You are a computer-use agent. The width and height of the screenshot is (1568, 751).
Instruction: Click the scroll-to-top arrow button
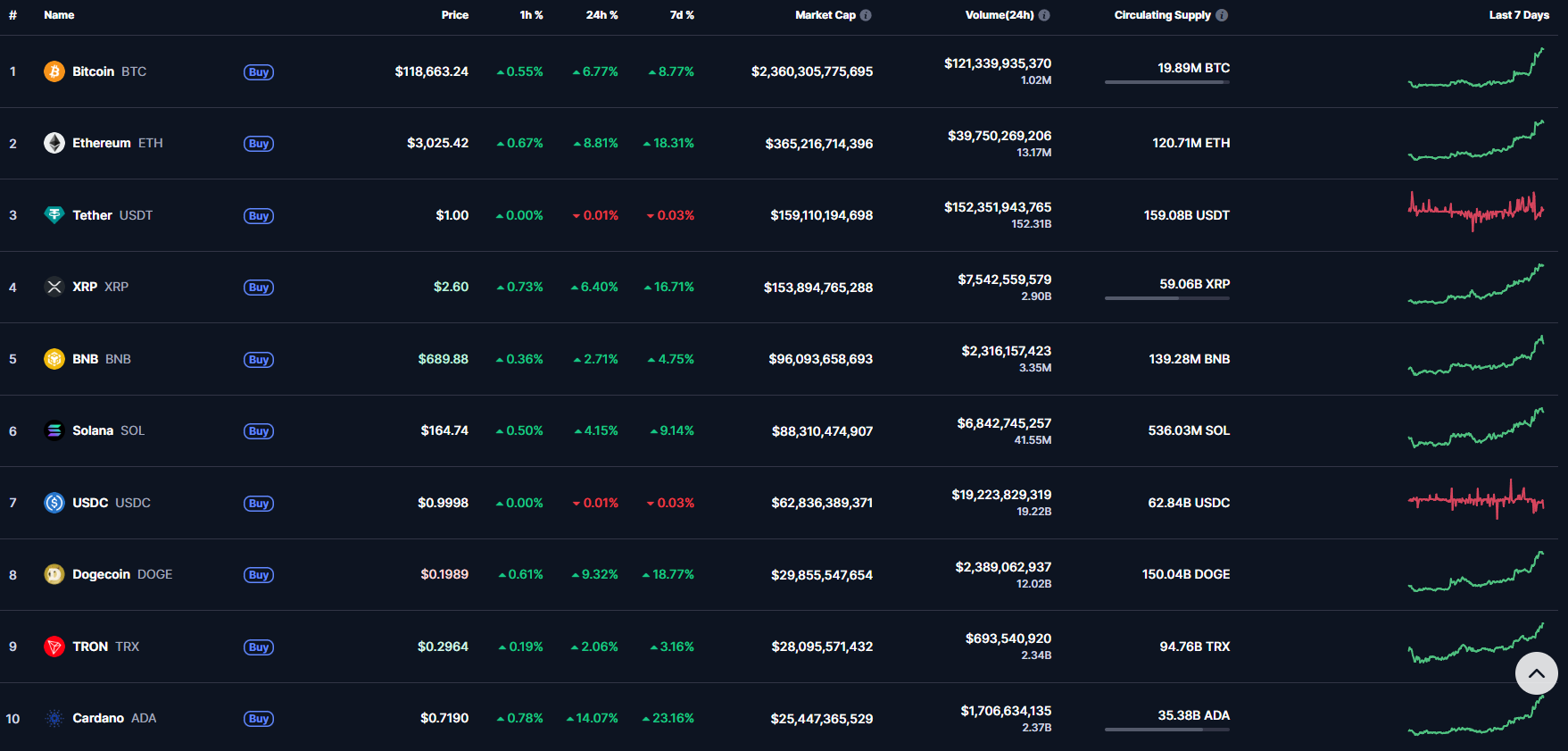click(x=1537, y=673)
